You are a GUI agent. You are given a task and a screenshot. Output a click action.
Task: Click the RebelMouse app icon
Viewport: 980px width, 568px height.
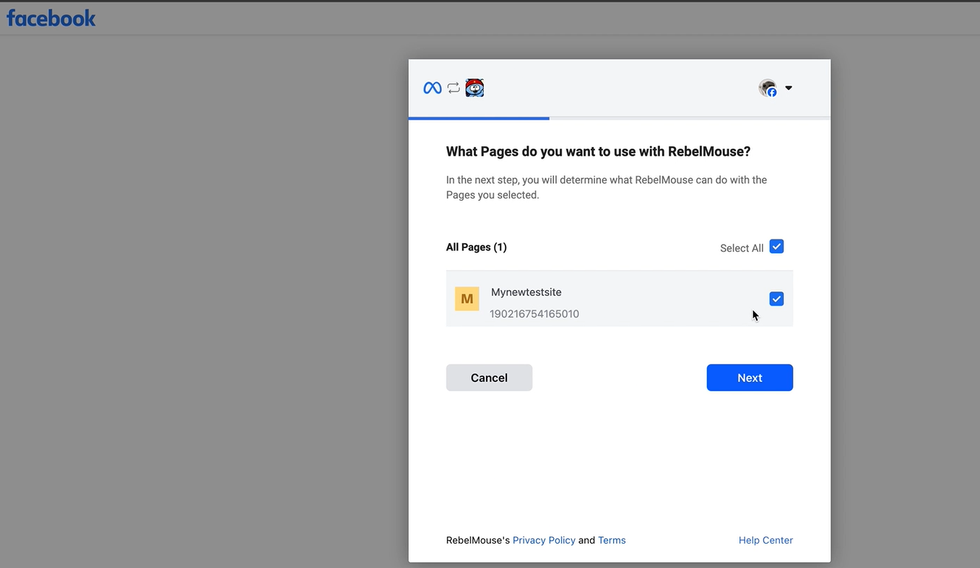[475, 88]
